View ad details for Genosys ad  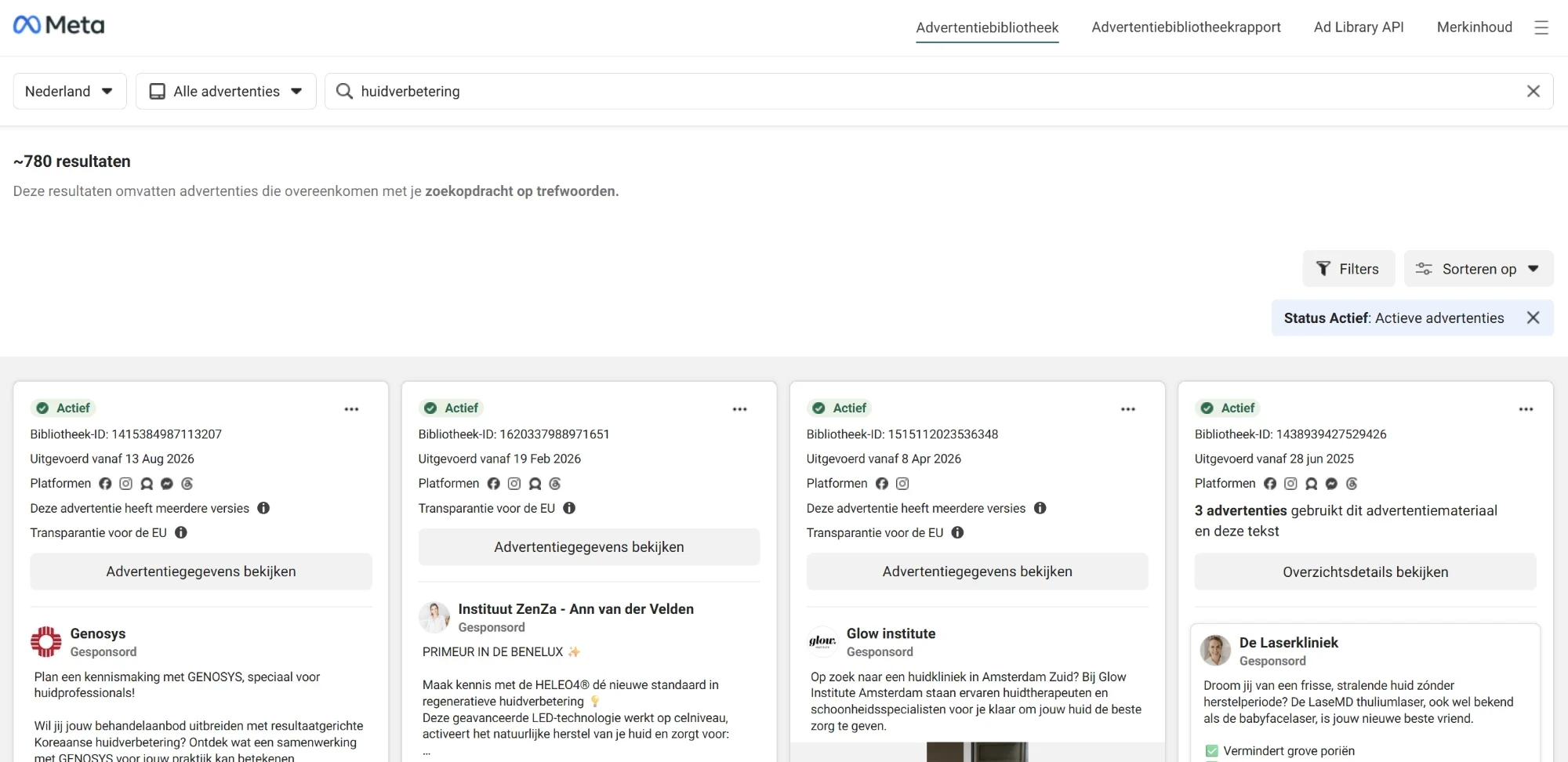click(201, 571)
